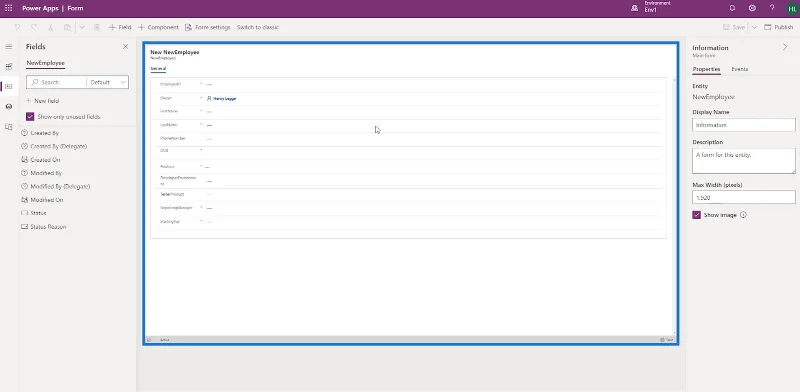Select the PhoneNumber field on the form
Viewport: 800px width, 392px height.
pos(408,138)
